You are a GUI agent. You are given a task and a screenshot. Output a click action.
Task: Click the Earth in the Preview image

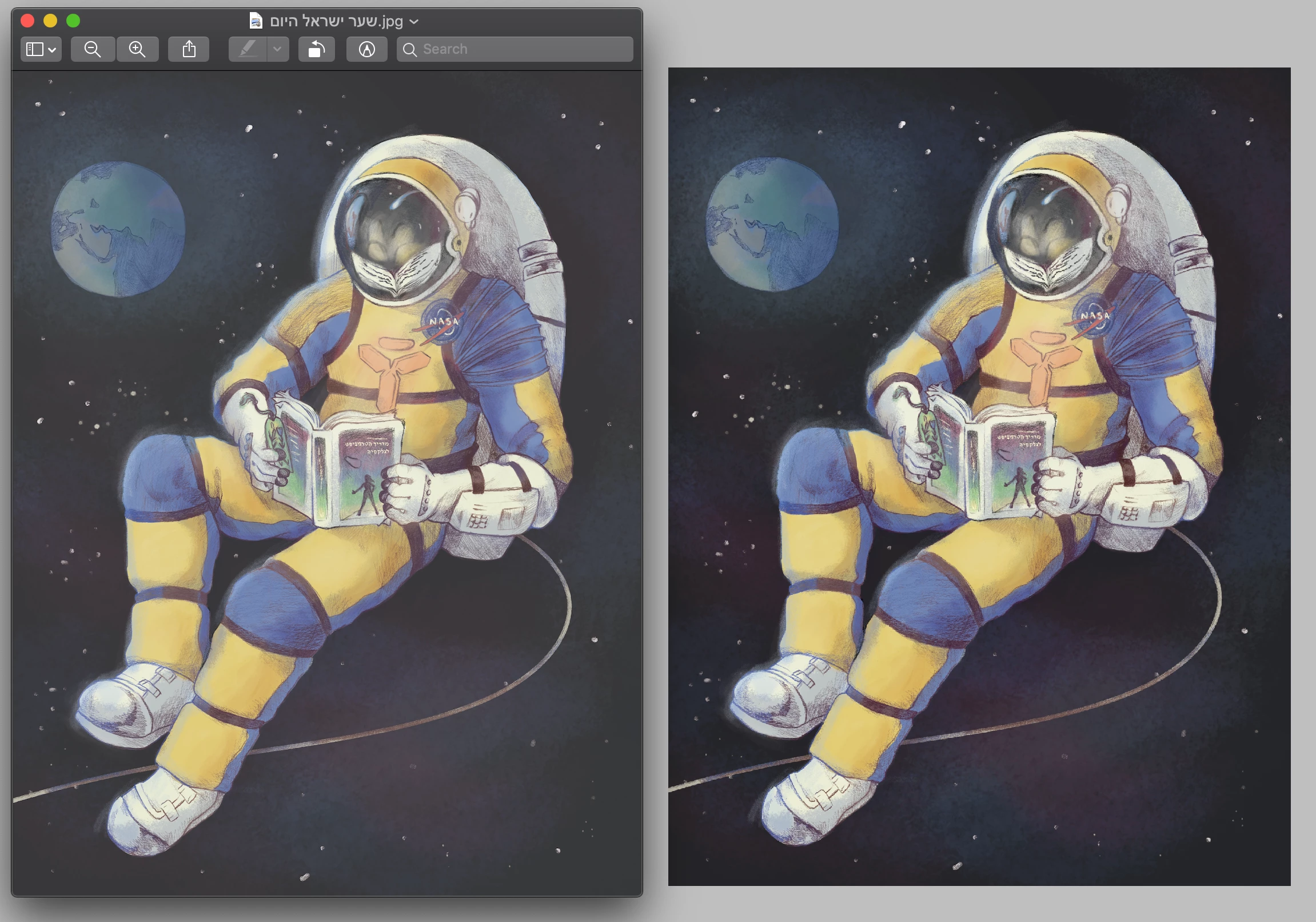point(118,229)
